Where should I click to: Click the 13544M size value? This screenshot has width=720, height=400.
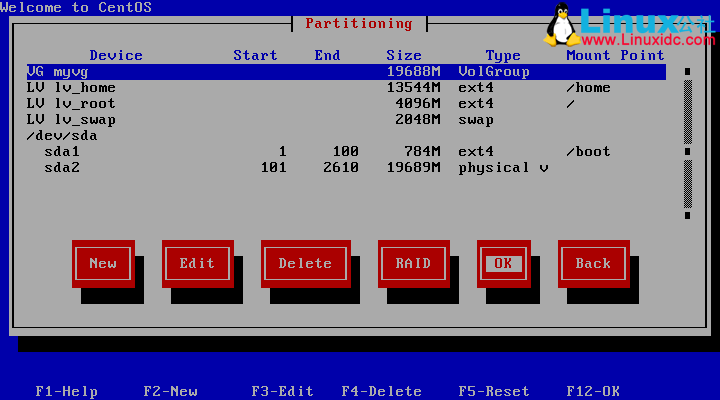414,88
